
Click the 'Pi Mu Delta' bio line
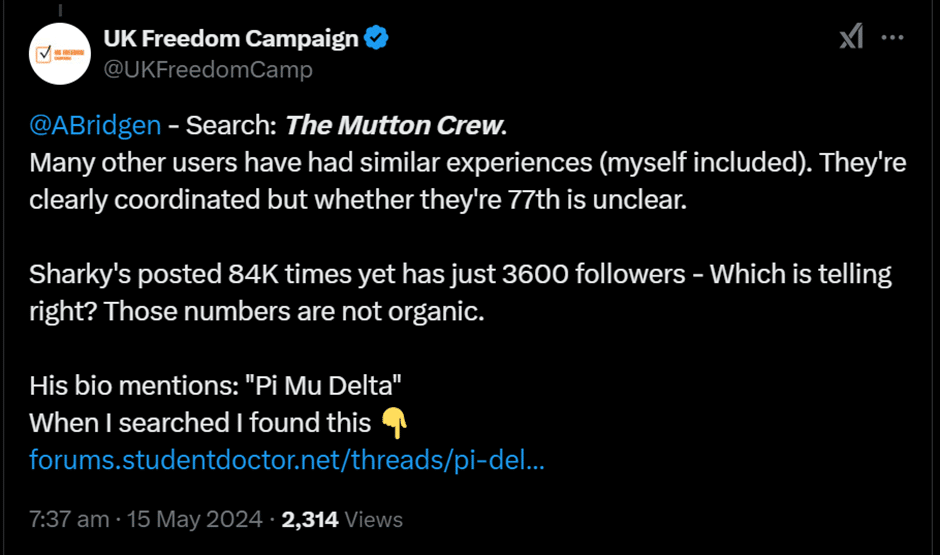215,385
